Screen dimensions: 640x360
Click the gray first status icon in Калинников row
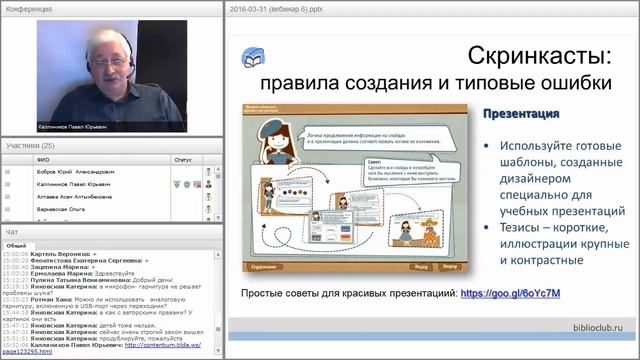177,184
